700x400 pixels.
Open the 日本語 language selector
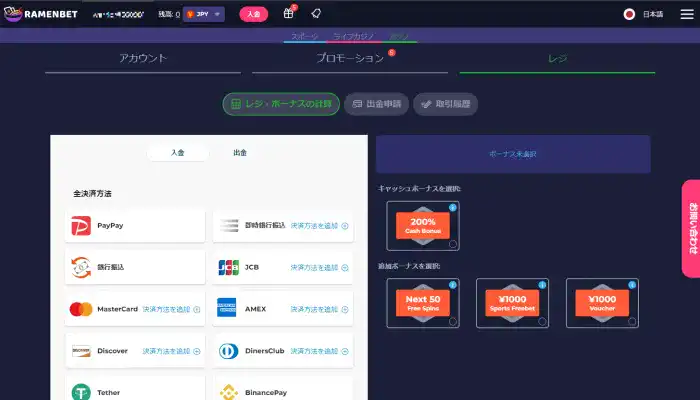643,14
